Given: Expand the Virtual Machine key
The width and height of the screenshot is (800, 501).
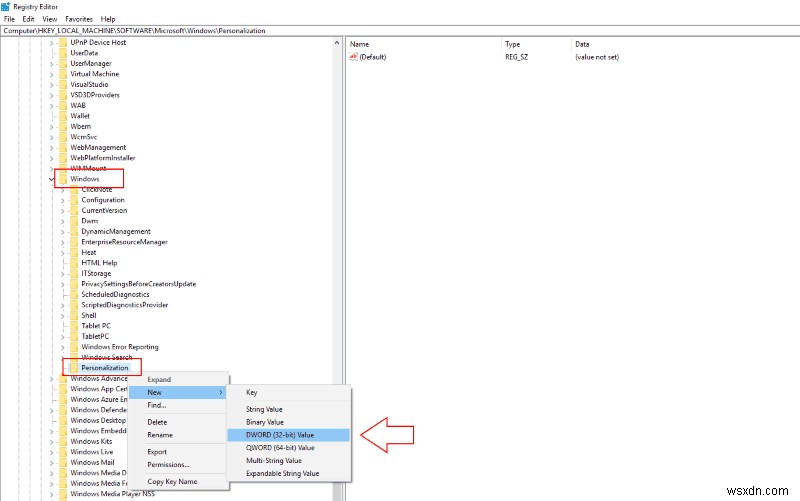Looking at the screenshot, I should pyautogui.click(x=52, y=74).
